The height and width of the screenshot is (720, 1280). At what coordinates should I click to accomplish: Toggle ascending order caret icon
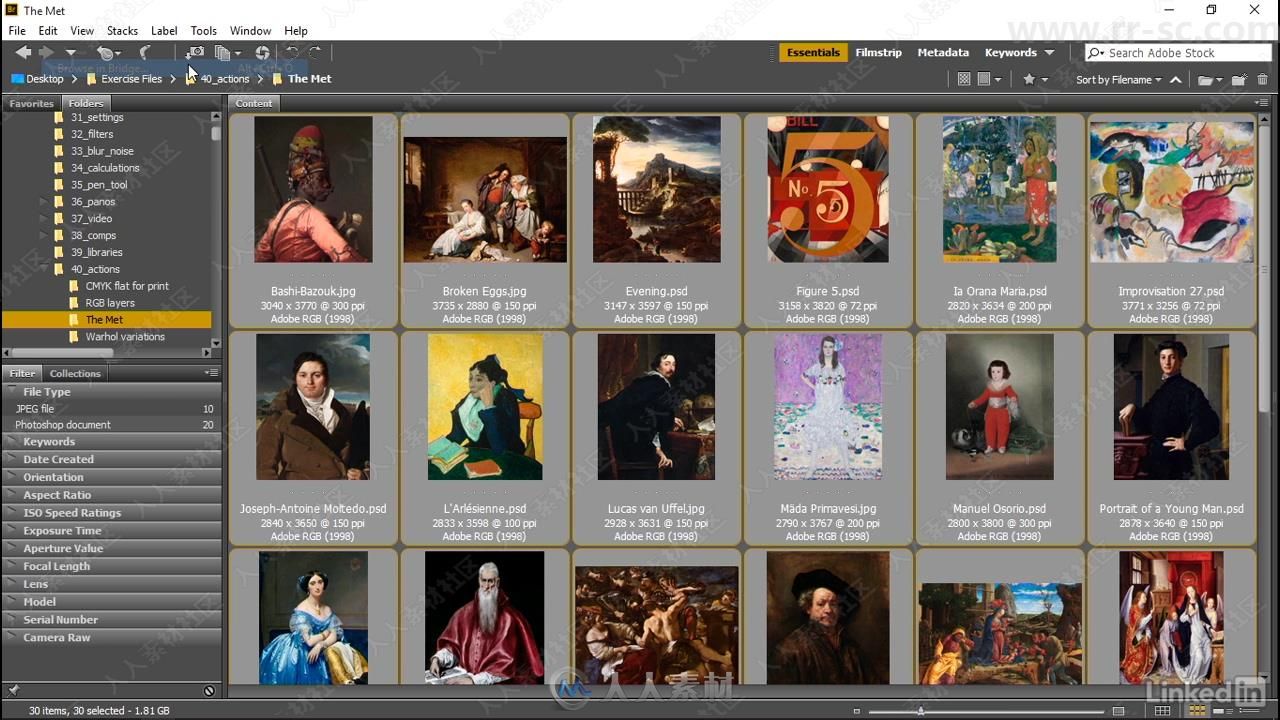pyautogui.click(x=1175, y=79)
